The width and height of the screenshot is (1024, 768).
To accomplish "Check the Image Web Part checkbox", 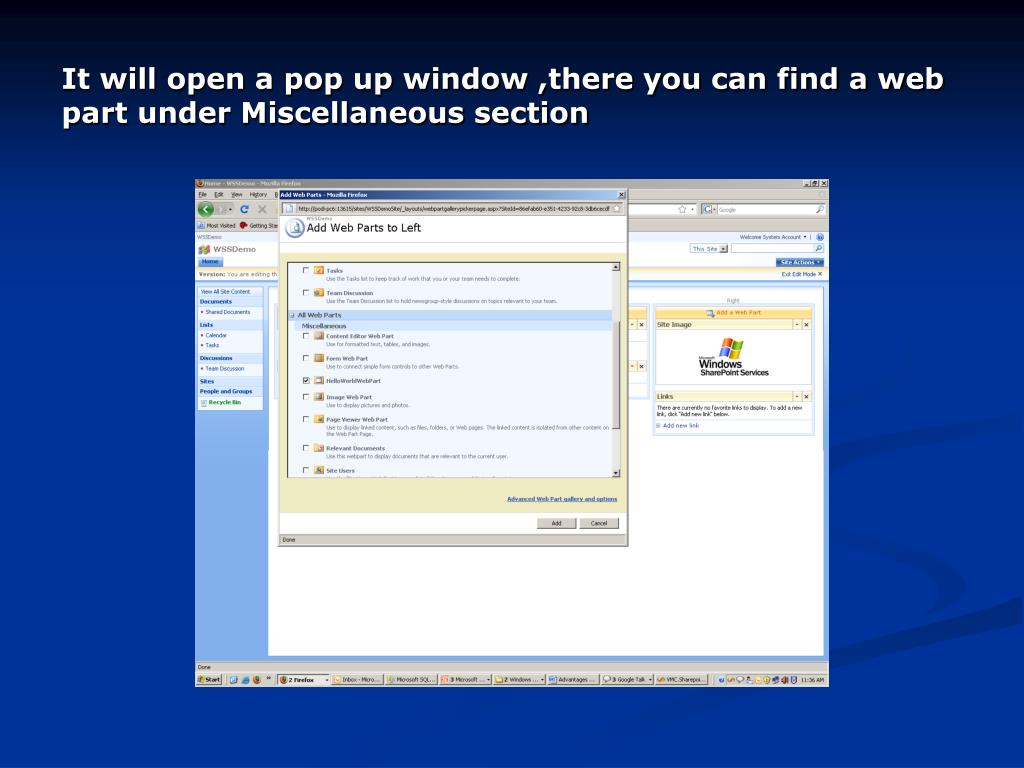I will tap(306, 396).
